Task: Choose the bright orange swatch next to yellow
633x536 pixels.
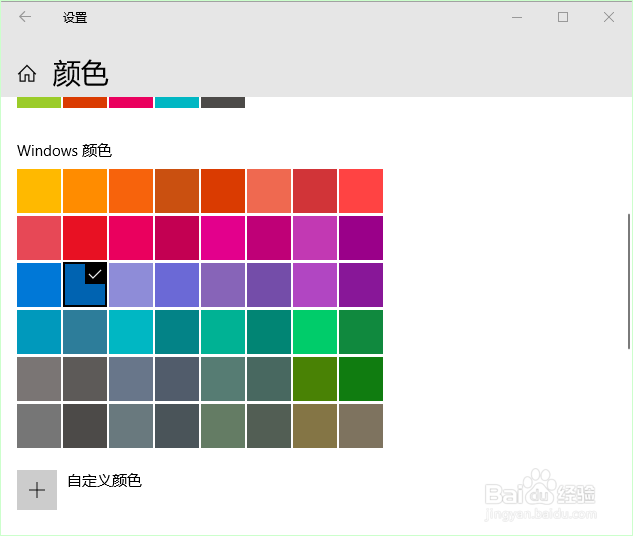Action: point(85,191)
